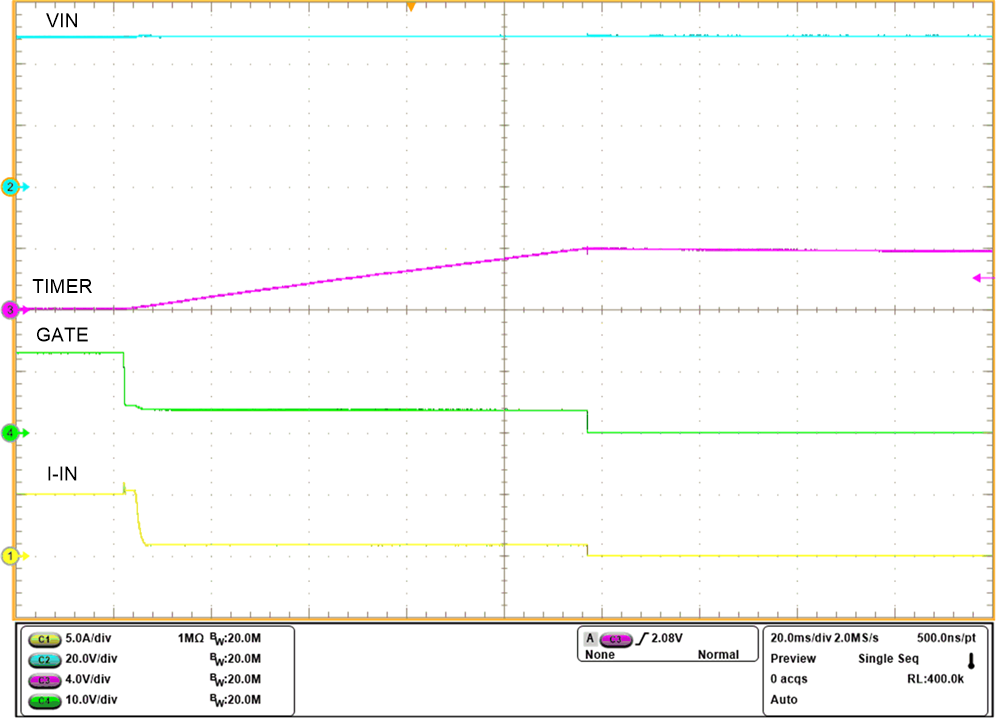This screenshot has width=1000, height=718.
Task: Click the 5.0A/div channel 1 scale
Action: [91, 638]
